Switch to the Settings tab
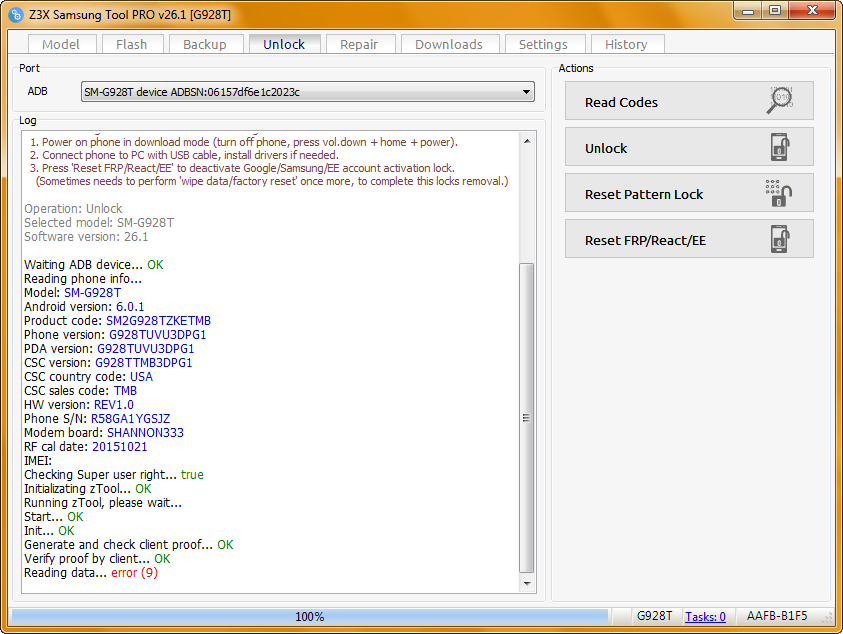The width and height of the screenshot is (843, 634). [544, 44]
